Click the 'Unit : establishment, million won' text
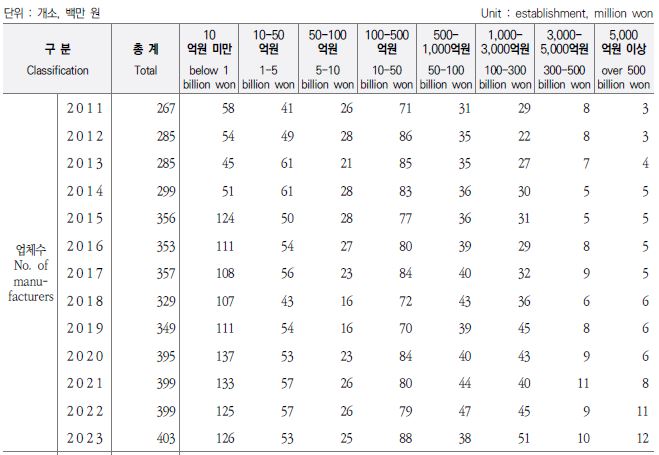 [x=567, y=13]
